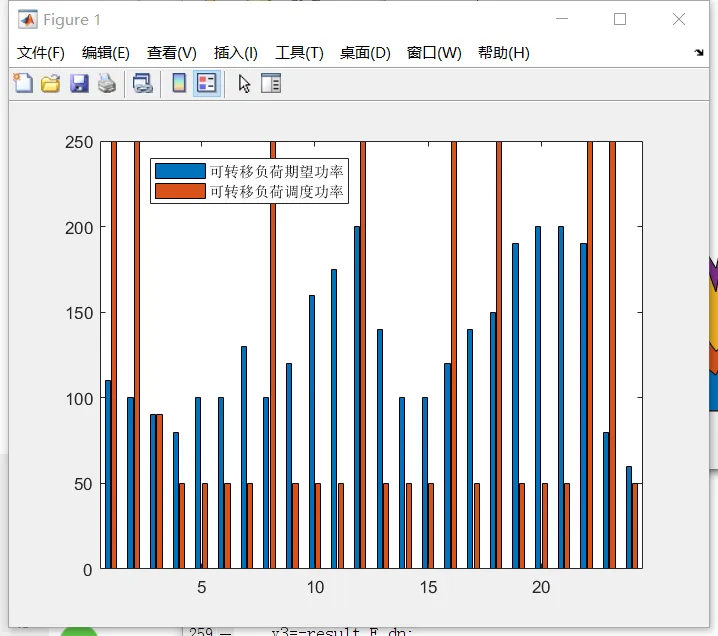Click the y-axis label 200
This screenshot has height=636, width=718.
point(79,228)
